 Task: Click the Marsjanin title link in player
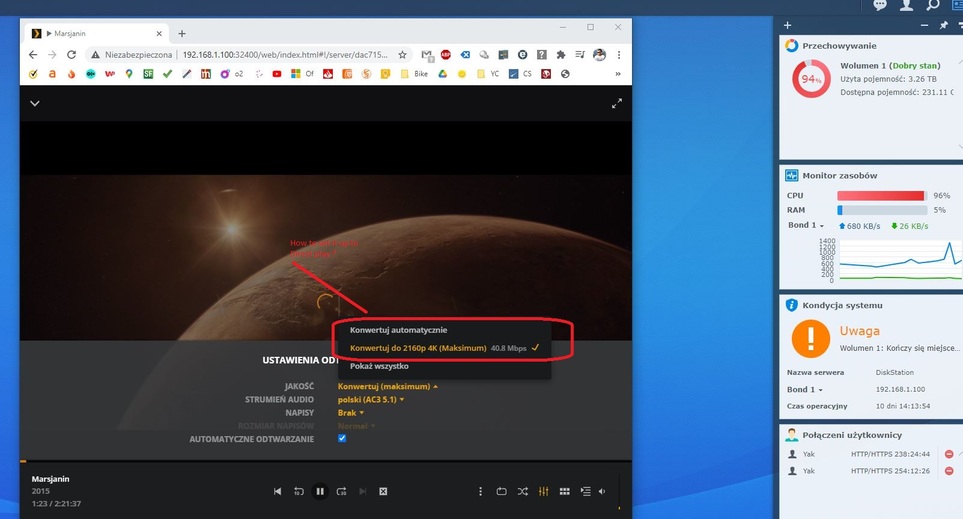[50, 479]
